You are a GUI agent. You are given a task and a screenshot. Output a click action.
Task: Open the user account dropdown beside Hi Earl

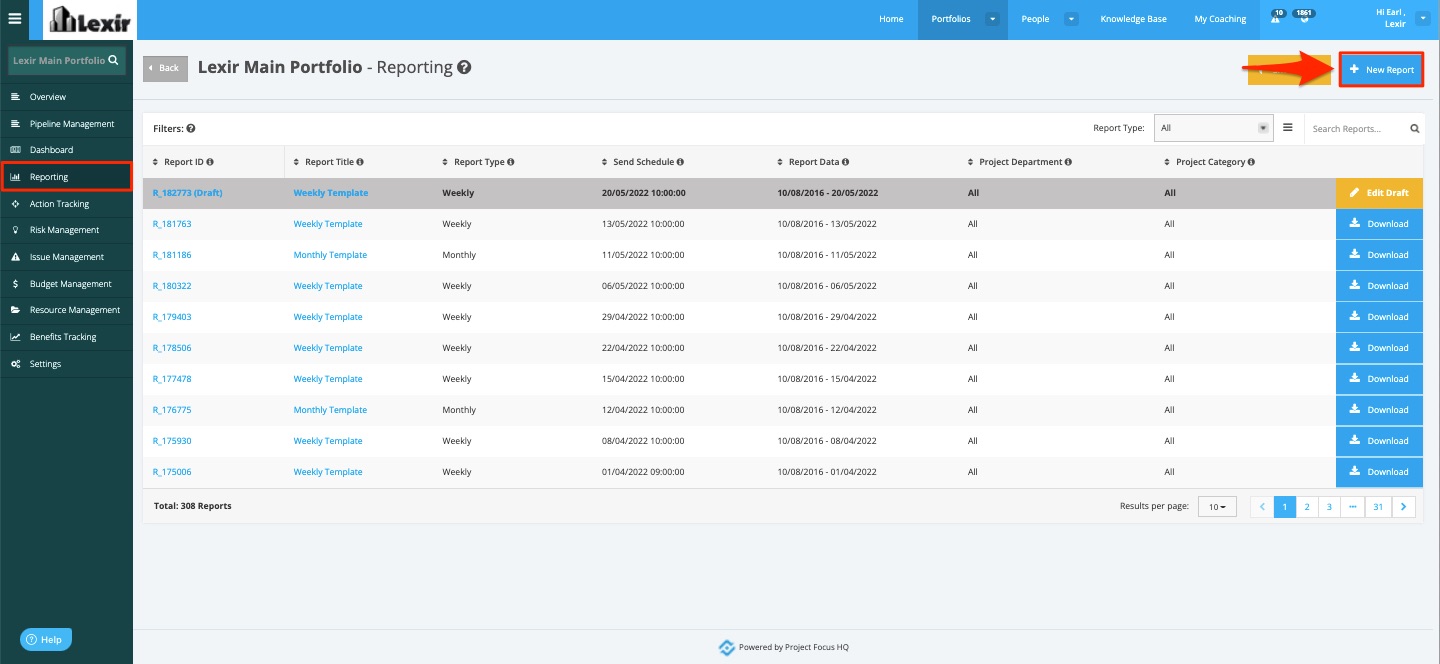click(x=1423, y=19)
